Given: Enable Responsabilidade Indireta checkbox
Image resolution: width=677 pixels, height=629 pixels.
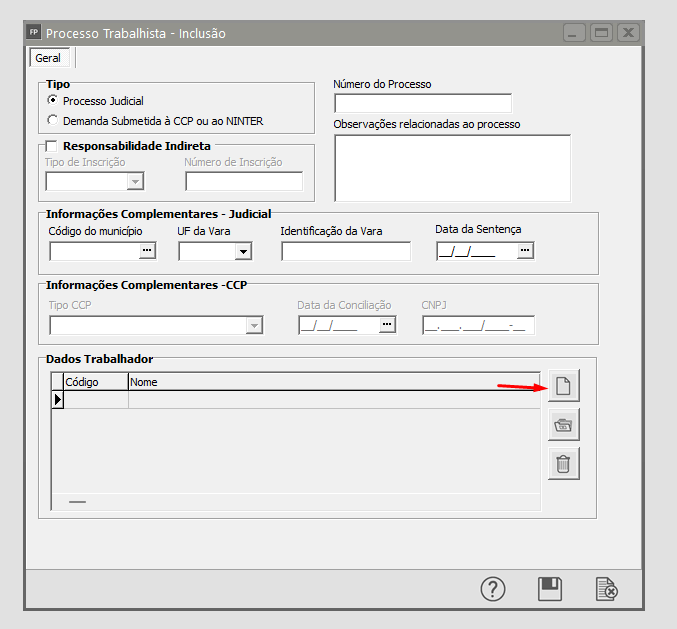Looking at the screenshot, I should click(53, 146).
